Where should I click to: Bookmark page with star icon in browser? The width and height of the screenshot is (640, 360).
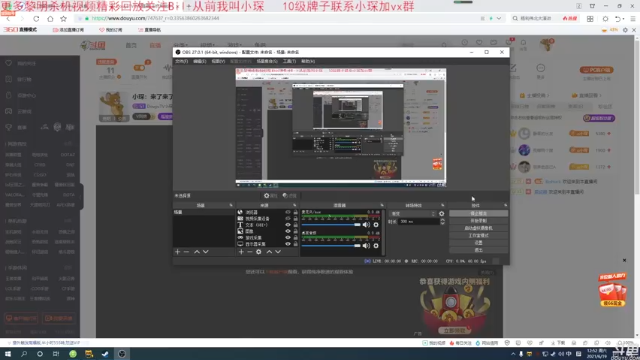coord(64,19)
